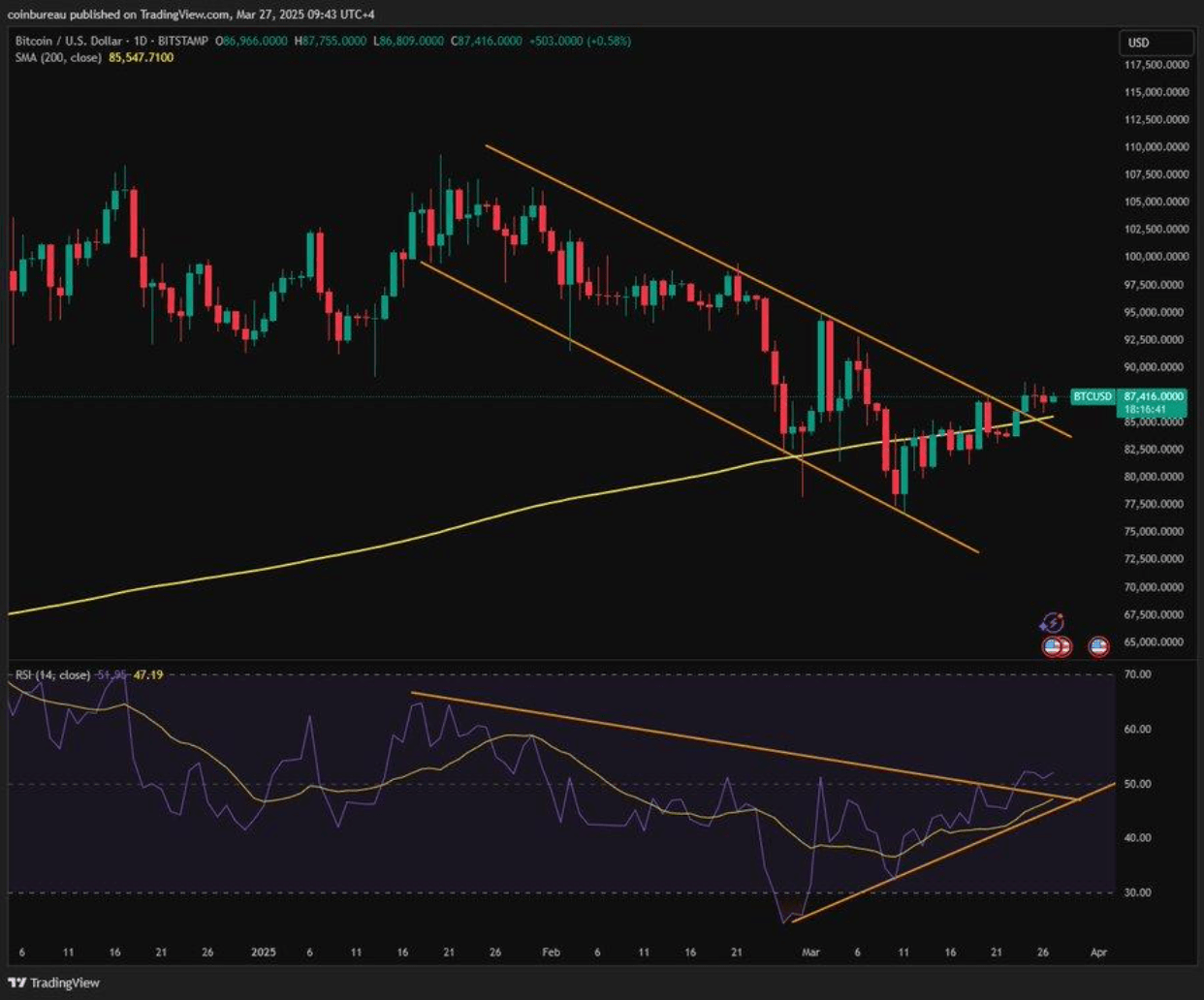
Task: Toggle the dotted current price line label
Action: pos(1154,395)
